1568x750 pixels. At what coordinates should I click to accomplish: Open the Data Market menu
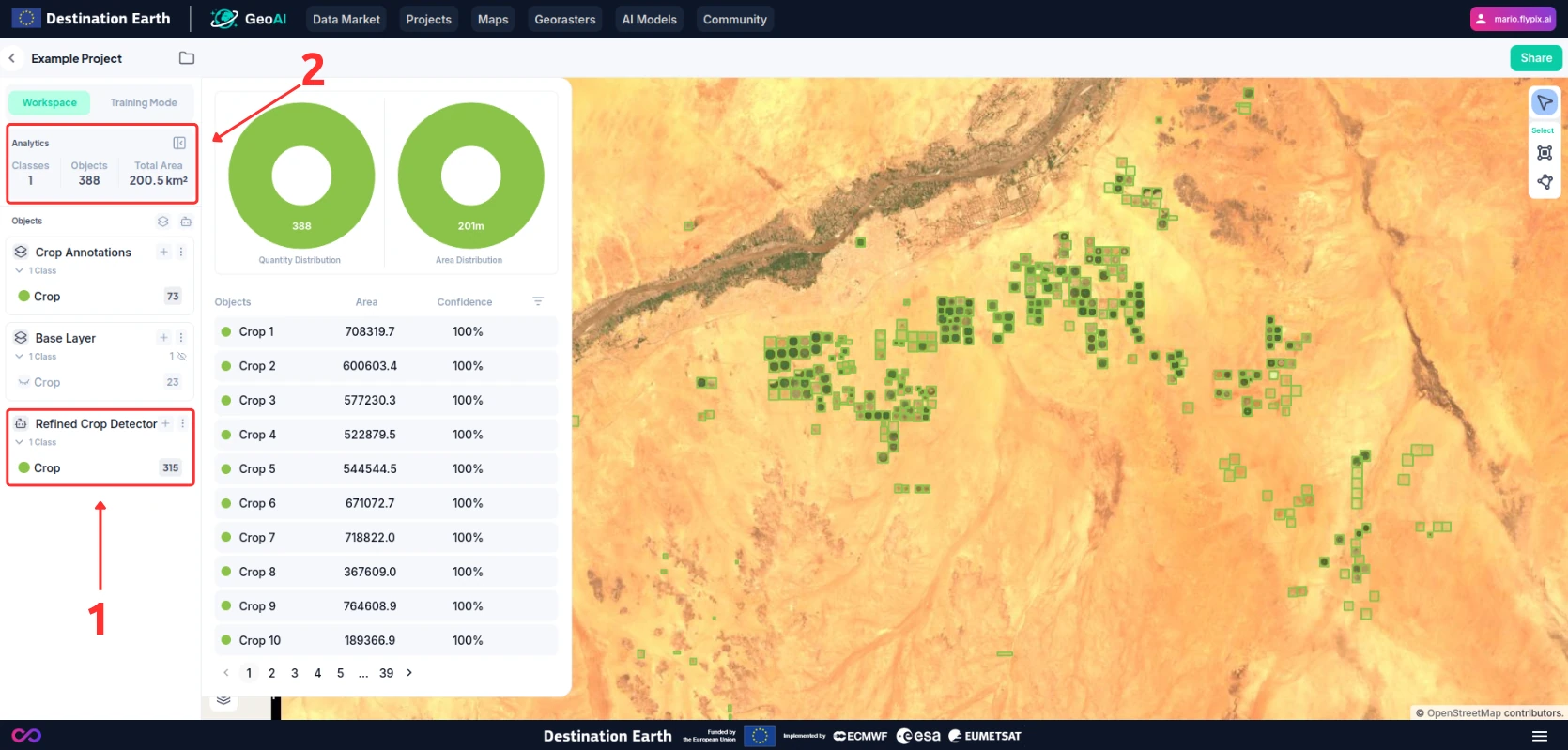pyautogui.click(x=346, y=19)
